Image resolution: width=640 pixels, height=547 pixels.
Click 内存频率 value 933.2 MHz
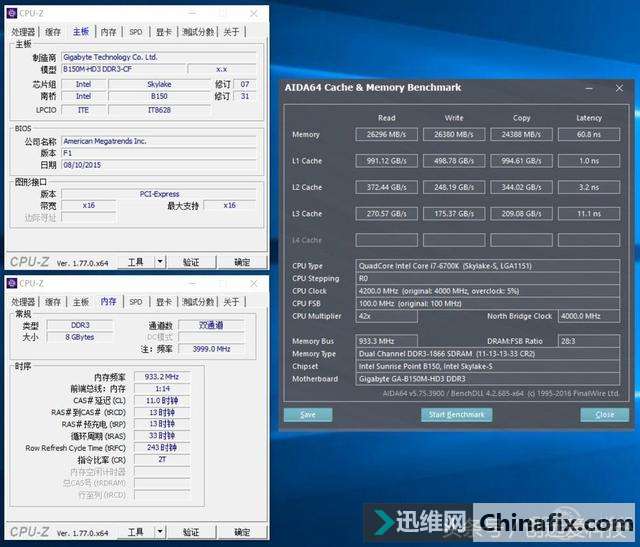click(162, 376)
